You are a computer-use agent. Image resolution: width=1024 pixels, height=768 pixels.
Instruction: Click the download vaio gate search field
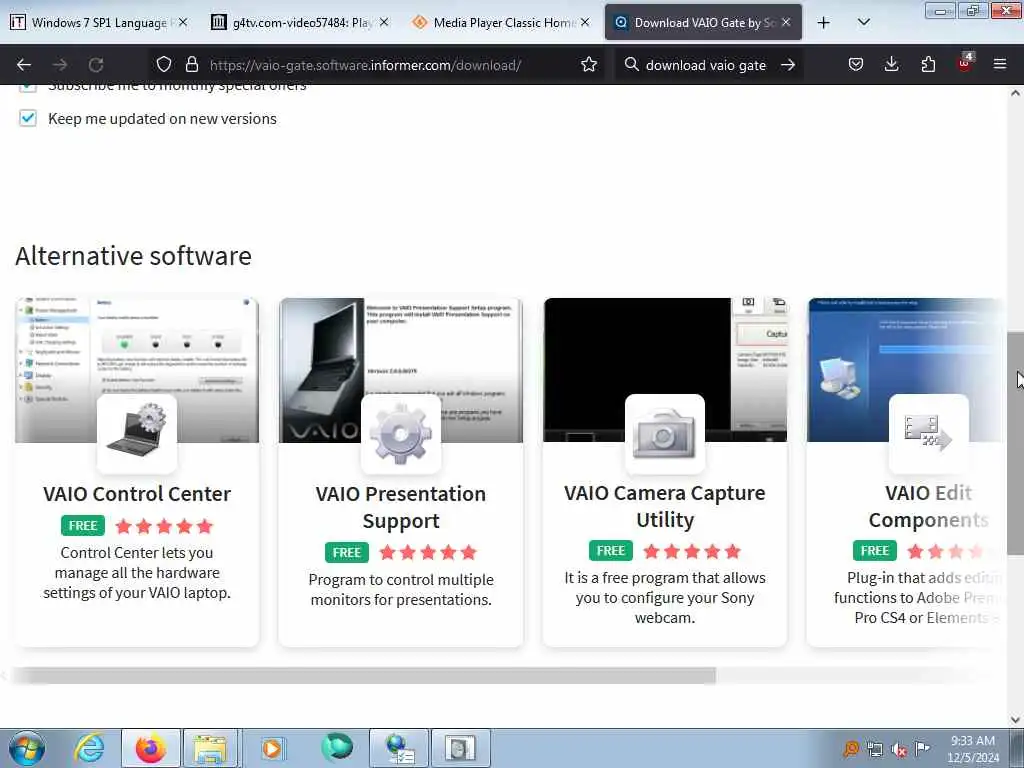[705, 65]
